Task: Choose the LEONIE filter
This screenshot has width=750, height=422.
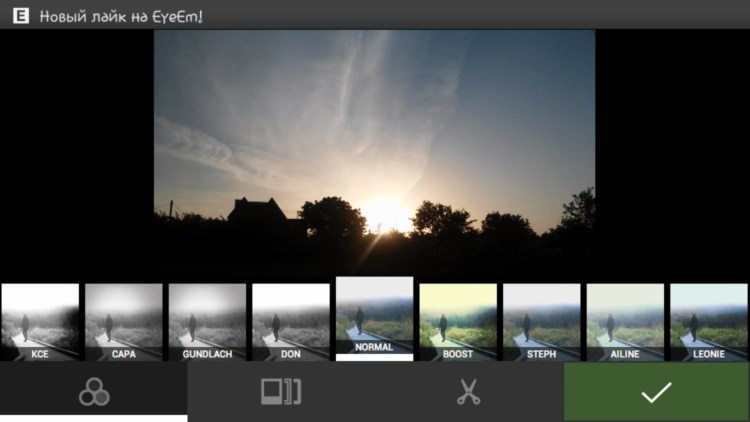Action: 708,322
